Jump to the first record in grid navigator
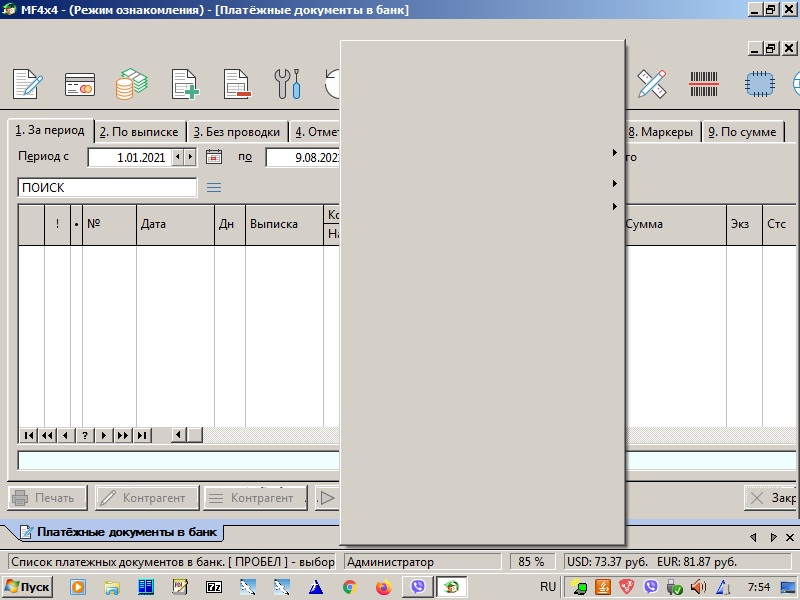Viewport: 800px width, 600px height. click(x=28, y=435)
